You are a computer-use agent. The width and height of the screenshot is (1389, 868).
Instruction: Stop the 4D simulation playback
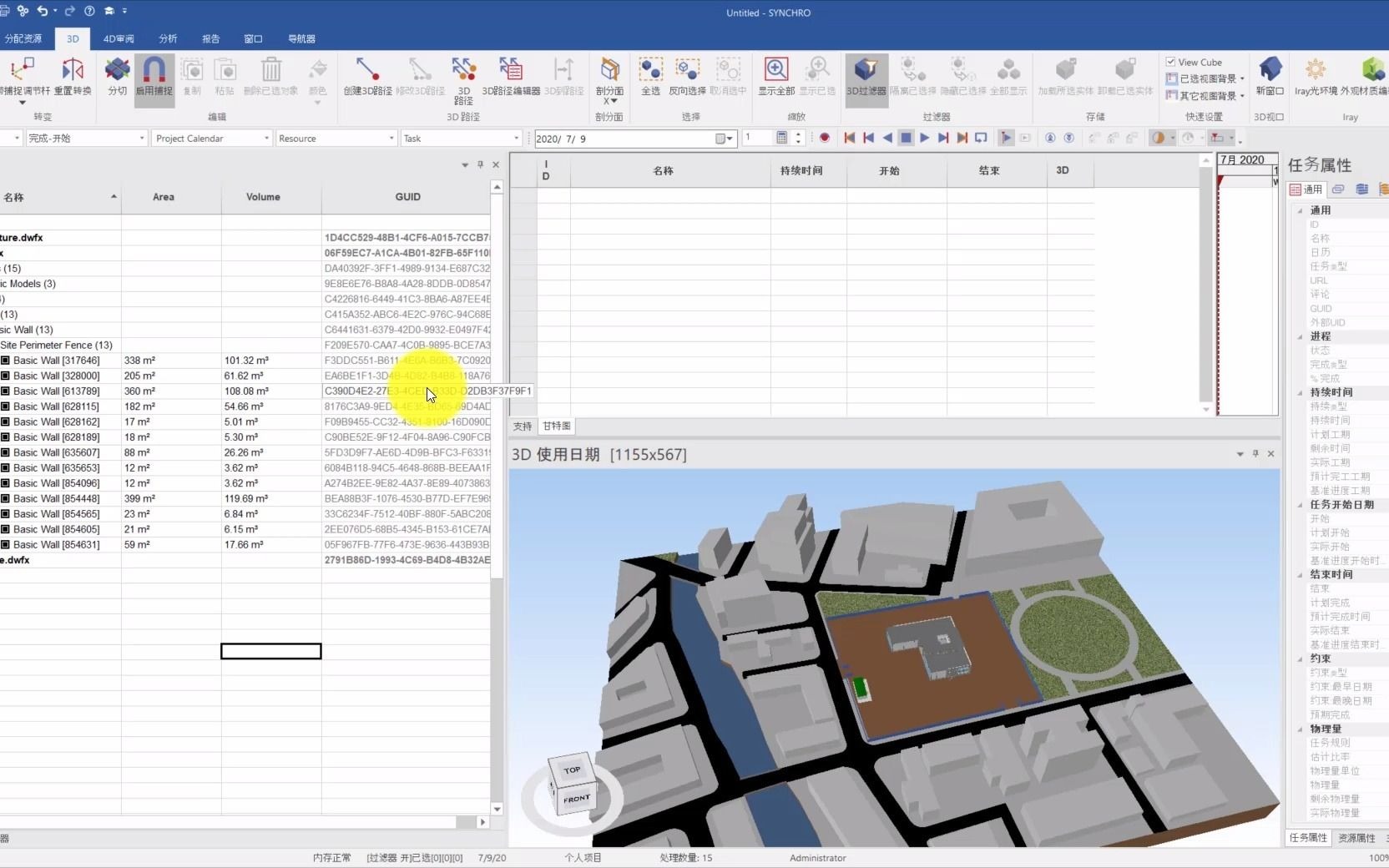coord(906,138)
